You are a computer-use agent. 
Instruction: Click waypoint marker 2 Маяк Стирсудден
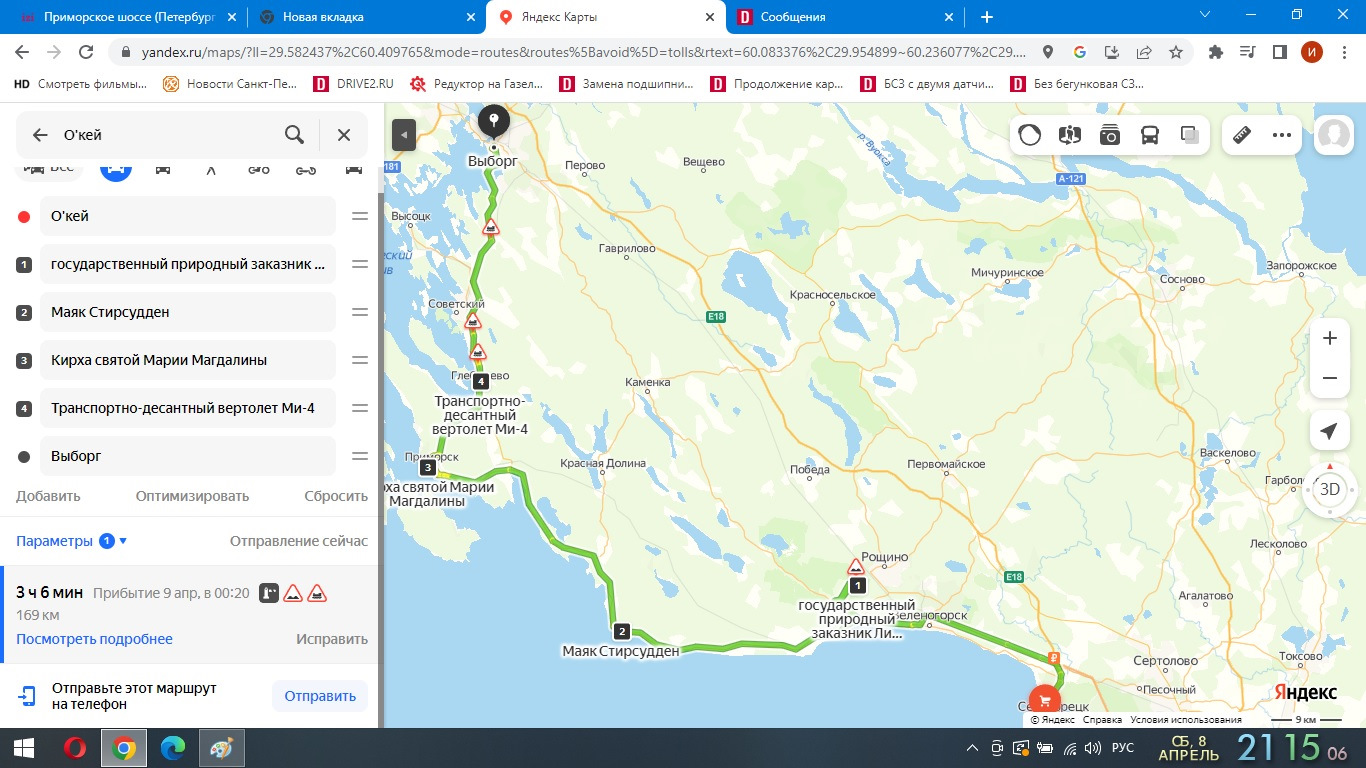[622, 631]
